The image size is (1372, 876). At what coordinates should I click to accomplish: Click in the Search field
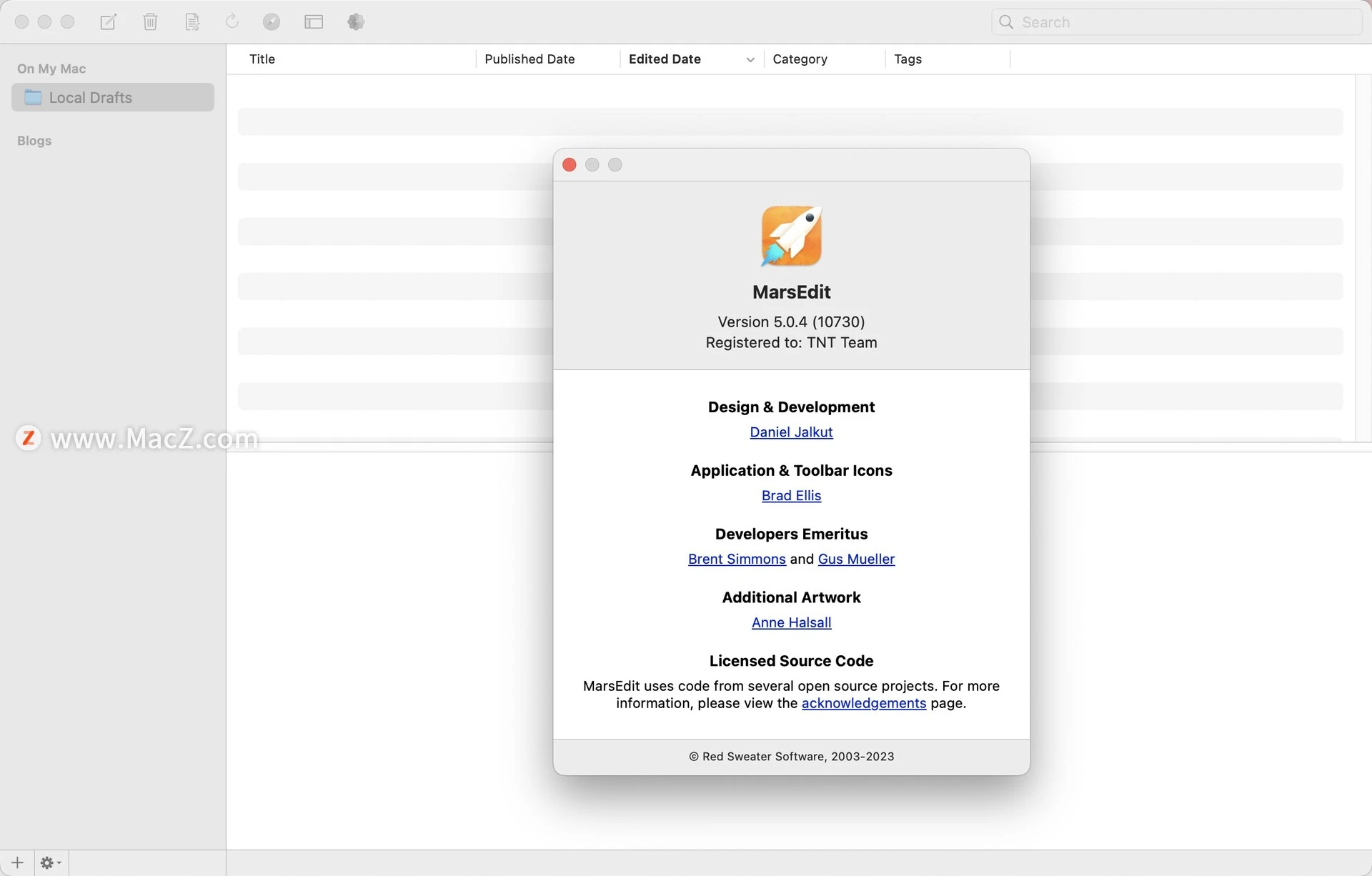tap(1177, 22)
